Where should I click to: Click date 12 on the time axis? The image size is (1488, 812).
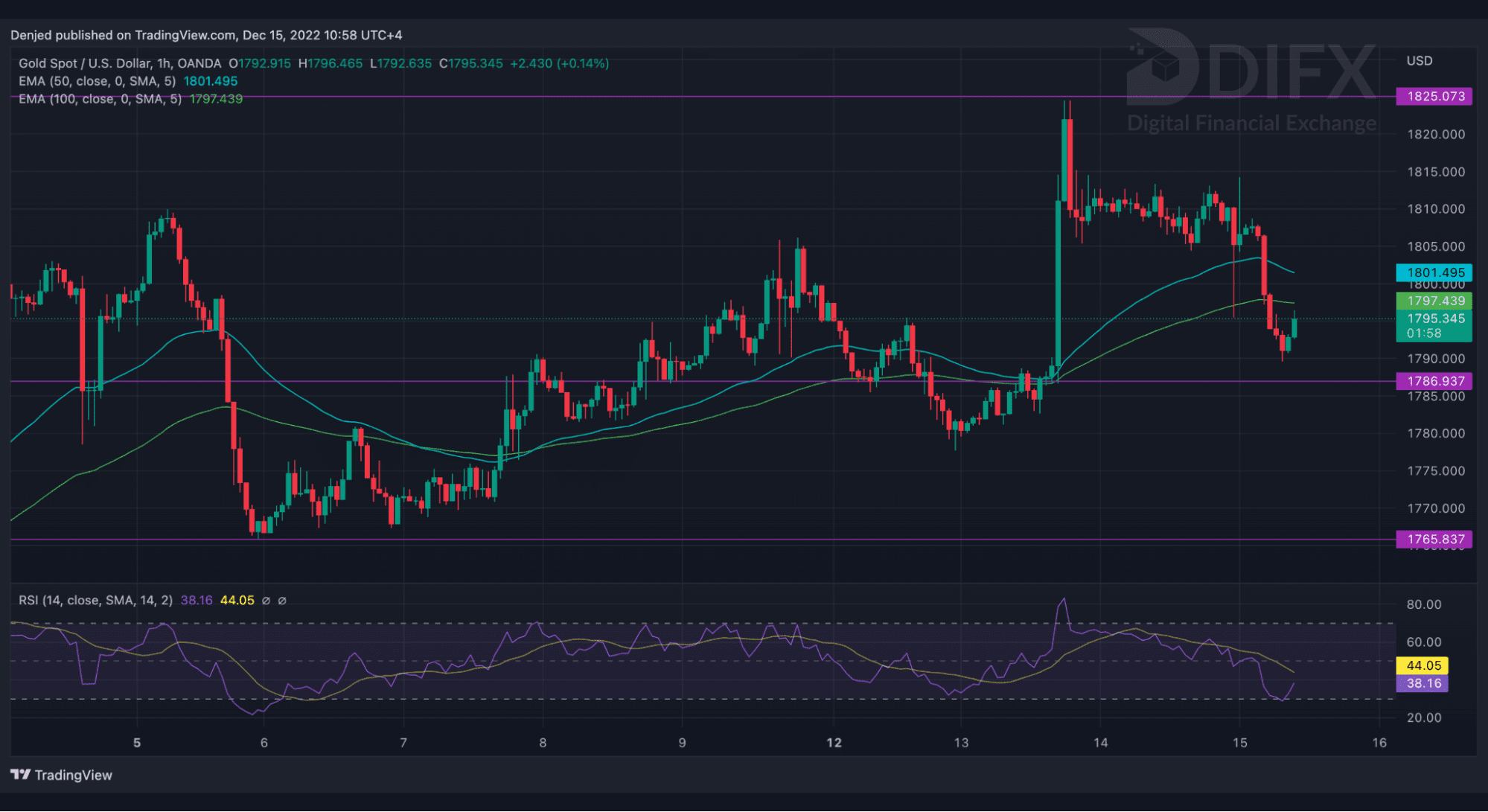pyautogui.click(x=834, y=742)
